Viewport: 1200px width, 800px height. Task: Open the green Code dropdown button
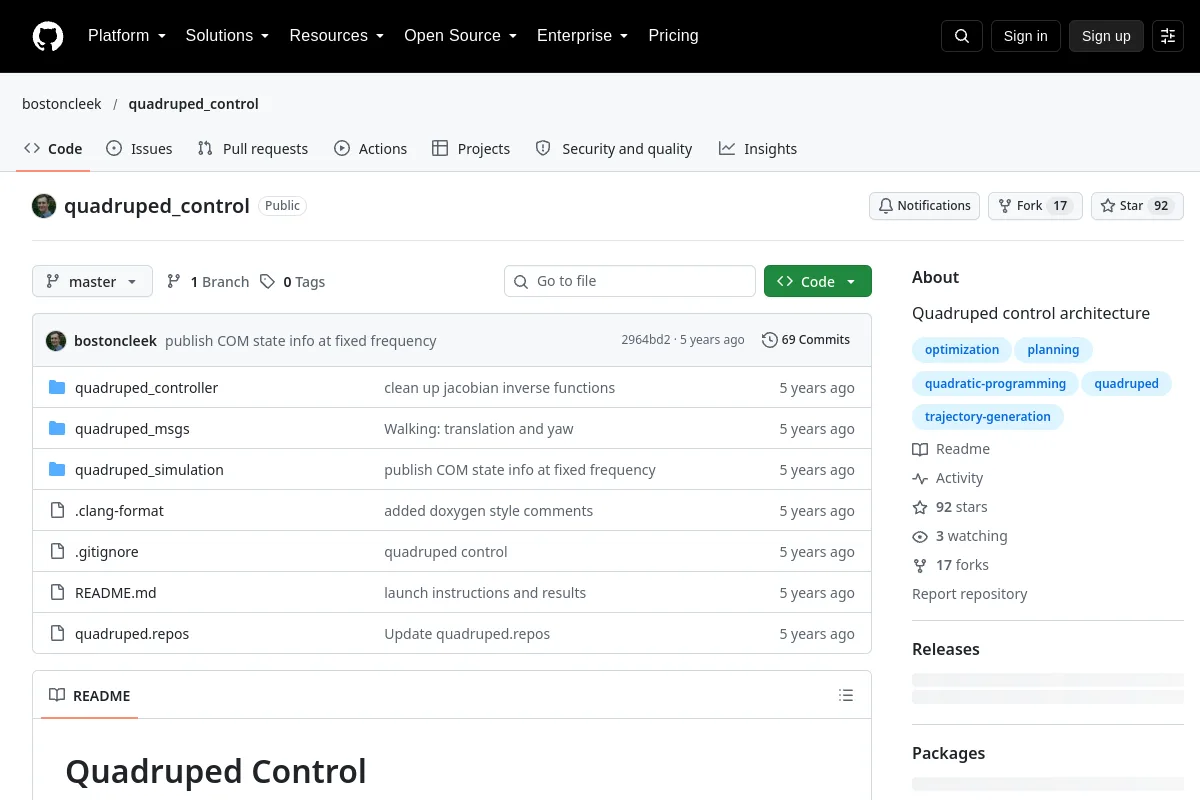point(818,282)
